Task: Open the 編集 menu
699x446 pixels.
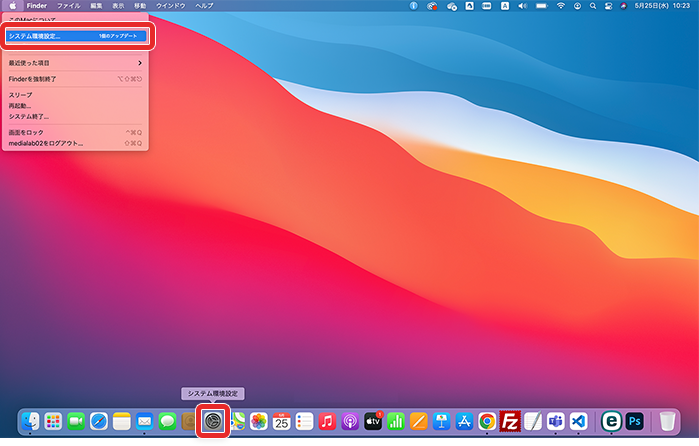Action: click(x=96, y=6)
